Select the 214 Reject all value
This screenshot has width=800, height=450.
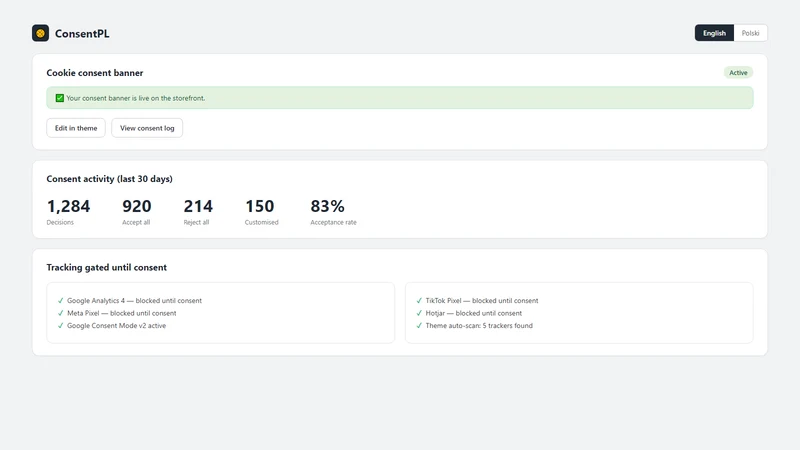(x=198, y=206)
